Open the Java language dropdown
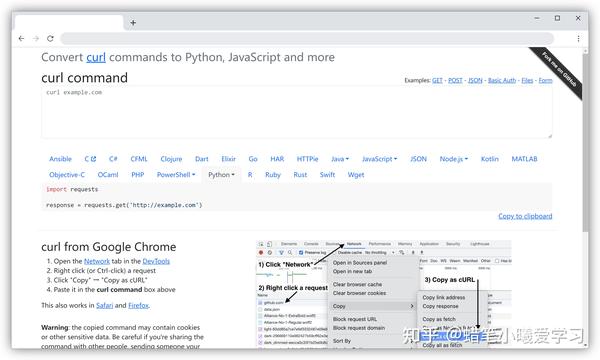600x360 pixels. (x=340, y=159)
